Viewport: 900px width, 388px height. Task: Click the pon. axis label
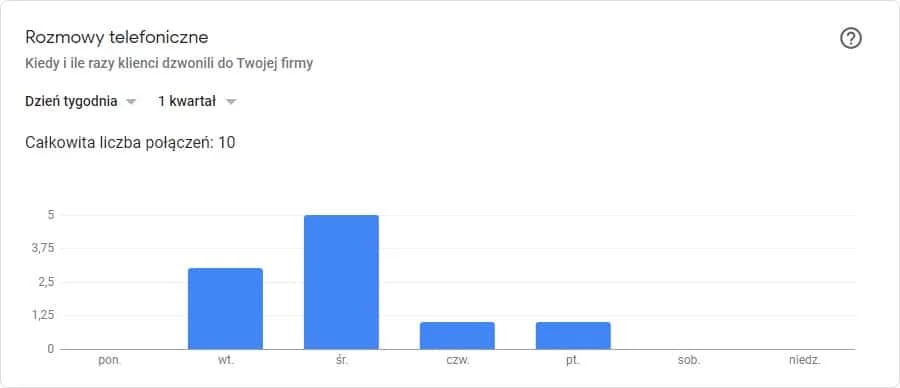point(110,362)
